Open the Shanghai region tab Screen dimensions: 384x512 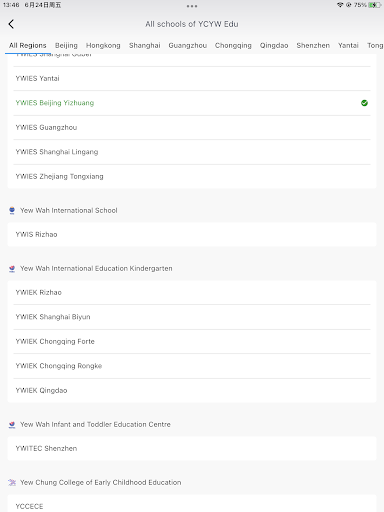[x=145, y=45]
